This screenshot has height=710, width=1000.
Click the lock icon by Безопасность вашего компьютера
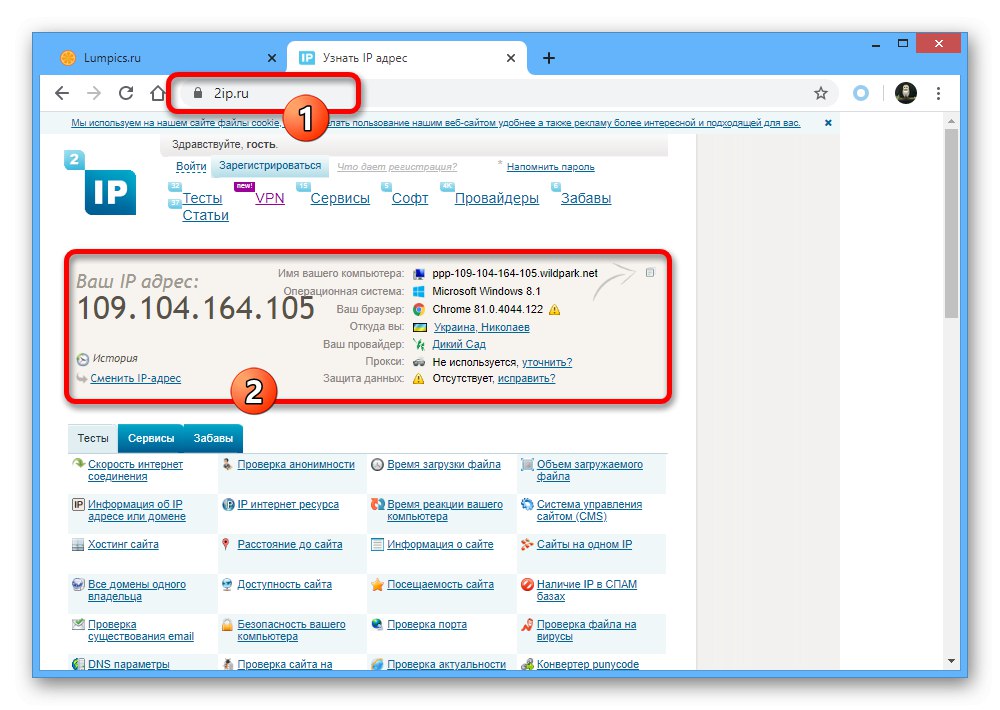(227, 625)
